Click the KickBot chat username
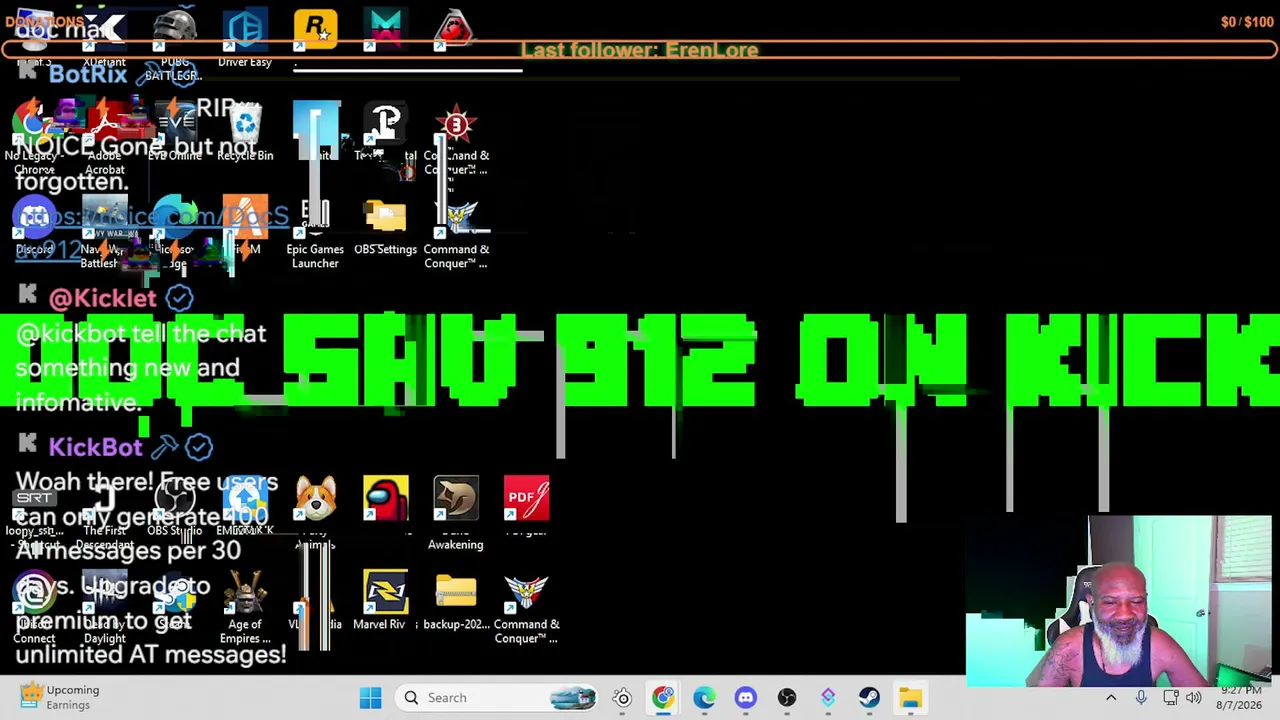This screenshot has width=1280, height=720. coord(96,447)
